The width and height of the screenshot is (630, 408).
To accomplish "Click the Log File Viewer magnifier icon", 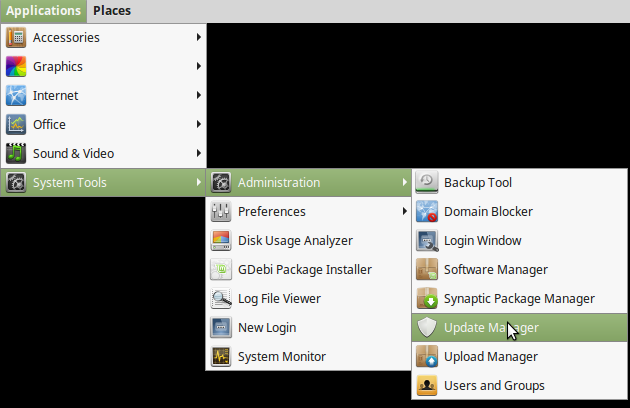I will (221, 298).
